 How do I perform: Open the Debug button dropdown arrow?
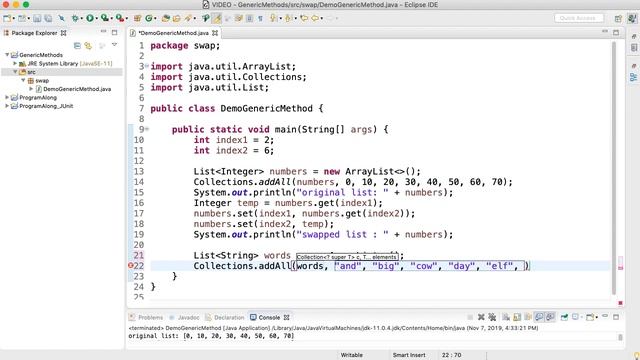(82, 19)
